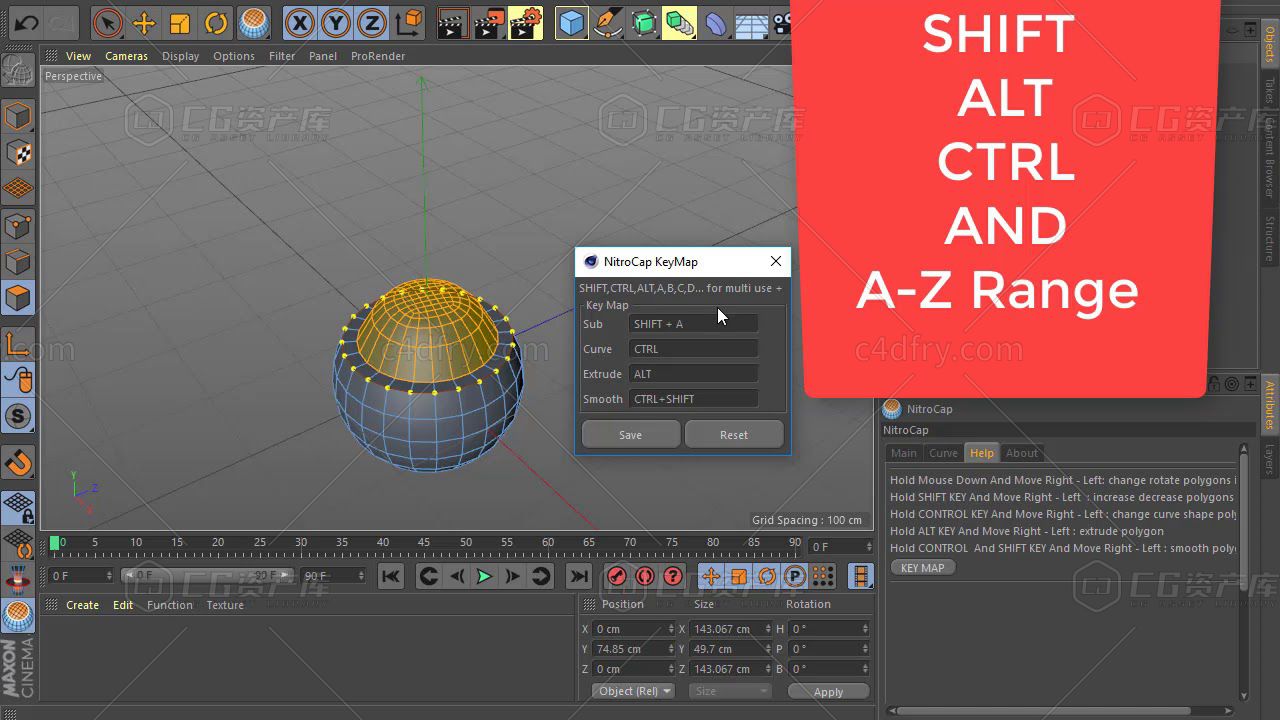The width and height of the screenshot is (1280, 720).
Task: Click stepper on end frame 90 F field
Action: click(361, 576)
